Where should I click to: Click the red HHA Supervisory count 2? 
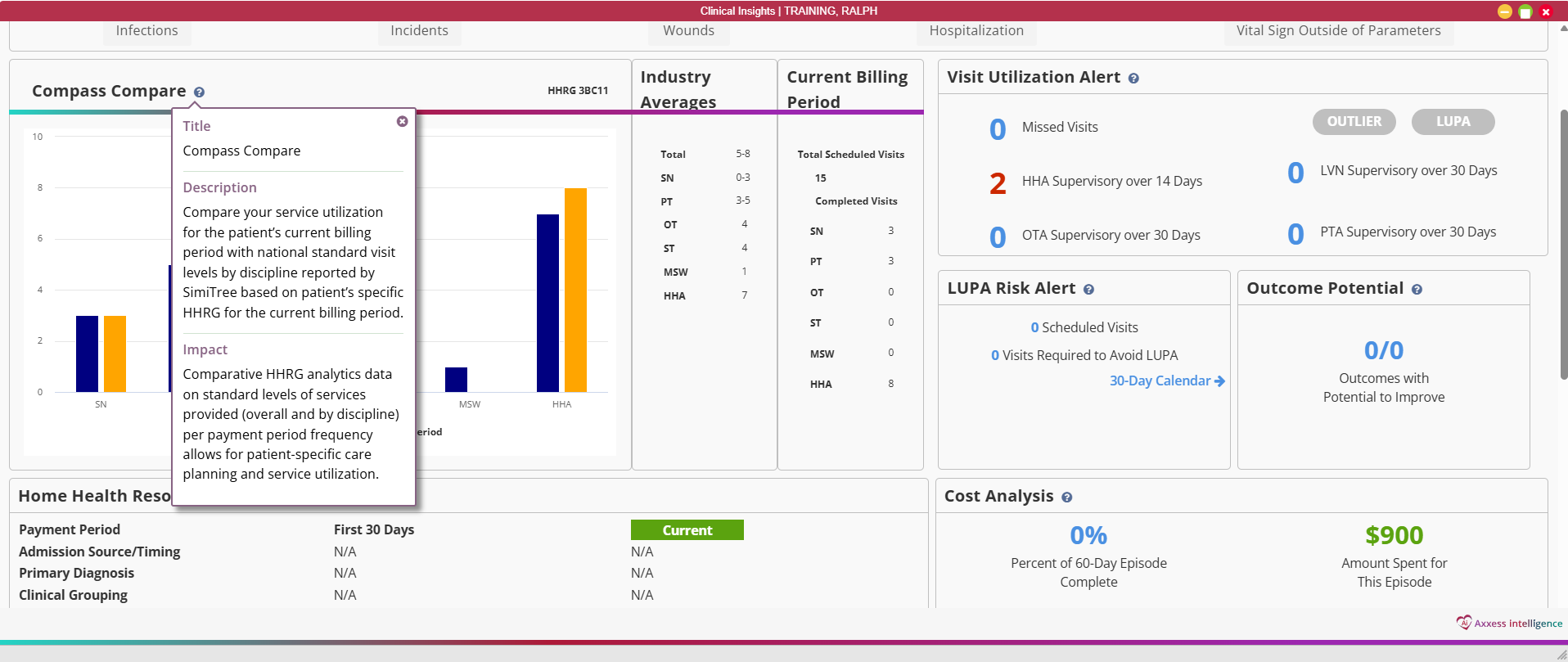(997, 182)
